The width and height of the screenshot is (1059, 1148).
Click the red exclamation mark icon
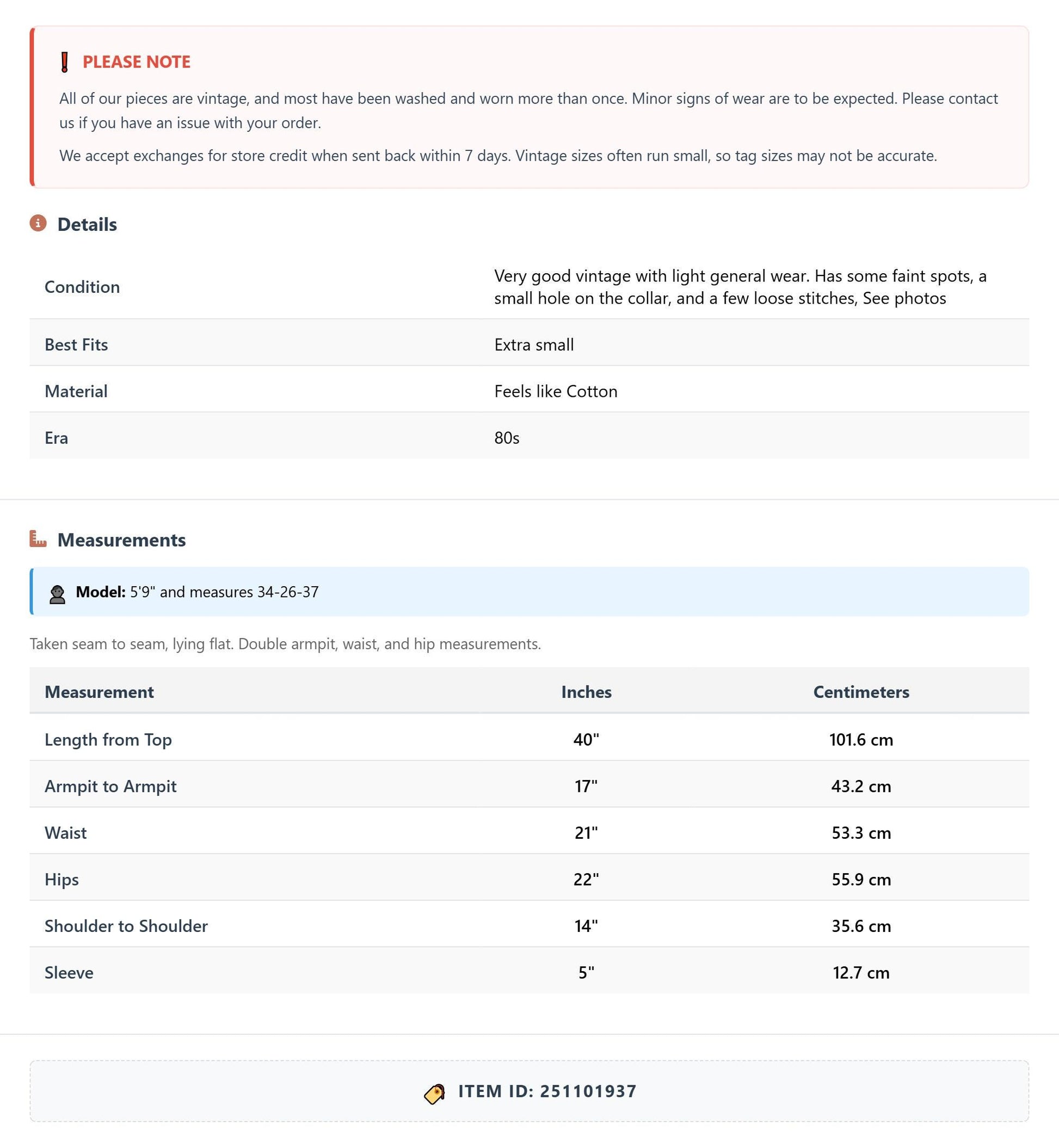[x=65, y=62]
